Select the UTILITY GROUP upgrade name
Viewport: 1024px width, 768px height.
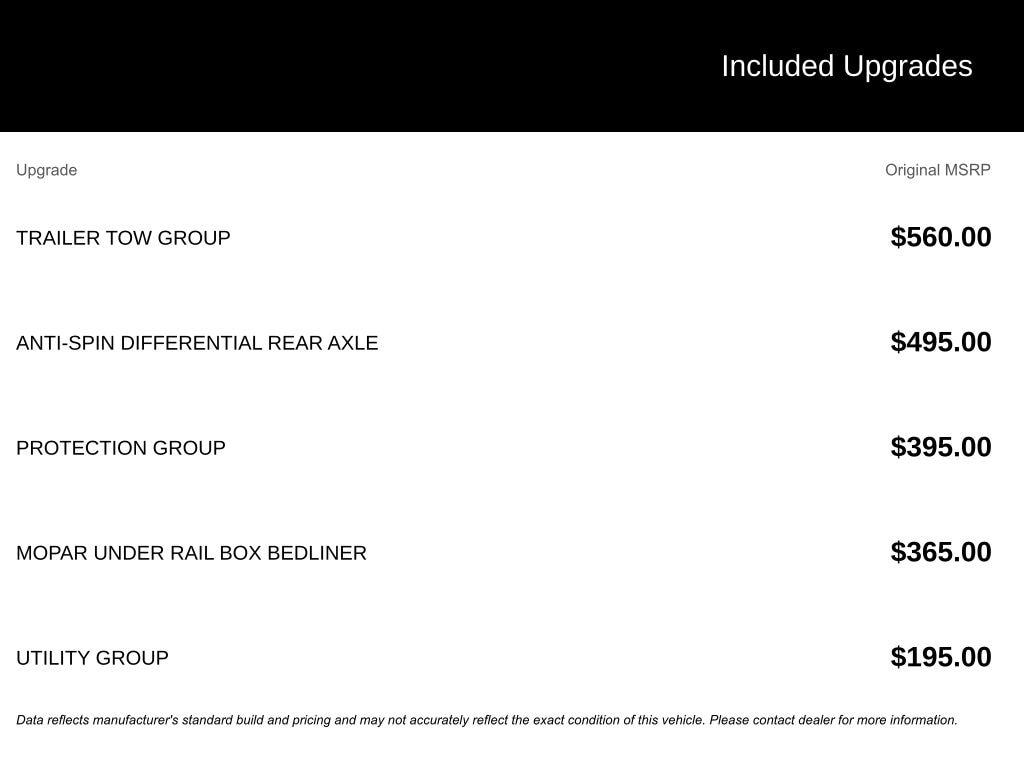pos(92,658)
